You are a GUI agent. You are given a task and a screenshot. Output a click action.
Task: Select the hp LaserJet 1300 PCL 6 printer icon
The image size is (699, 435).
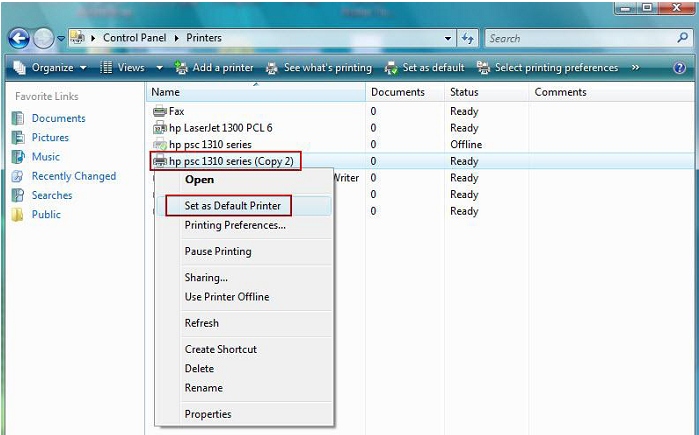160,128
